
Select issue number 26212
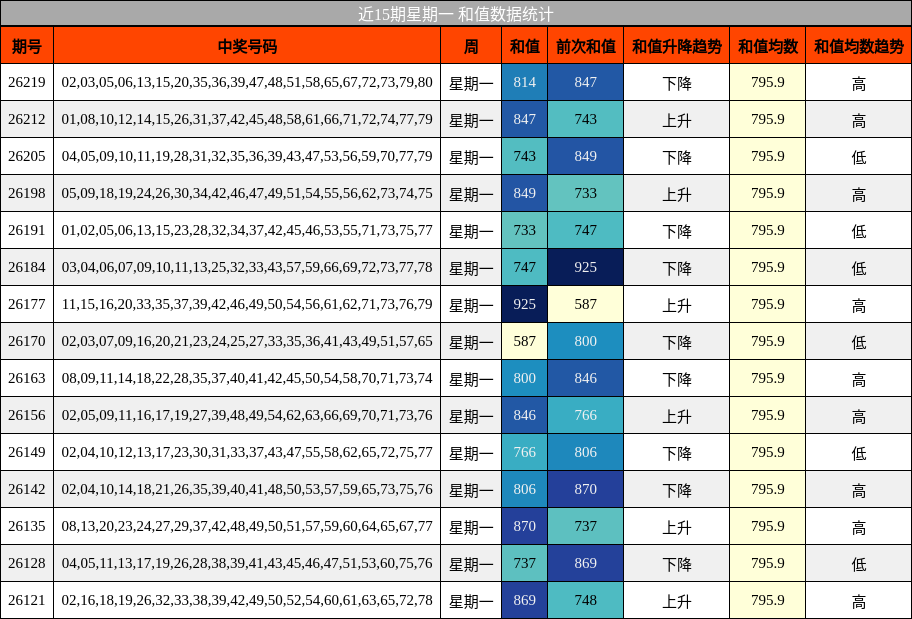click(27, 119)
